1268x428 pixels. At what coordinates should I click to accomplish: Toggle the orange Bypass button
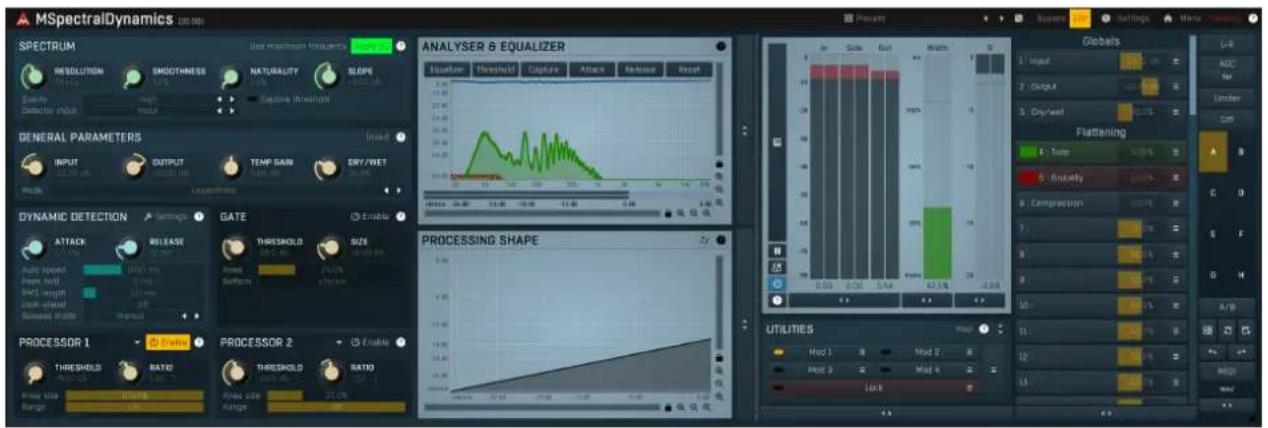pos(1080,18)
